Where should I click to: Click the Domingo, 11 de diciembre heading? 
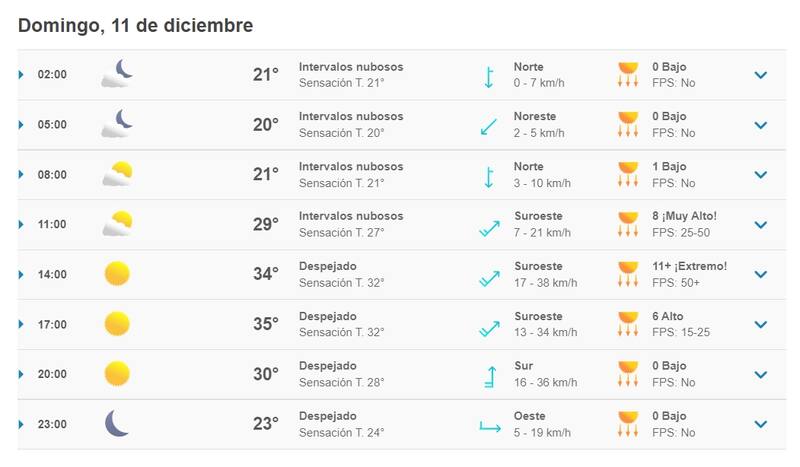coord(135,25)
